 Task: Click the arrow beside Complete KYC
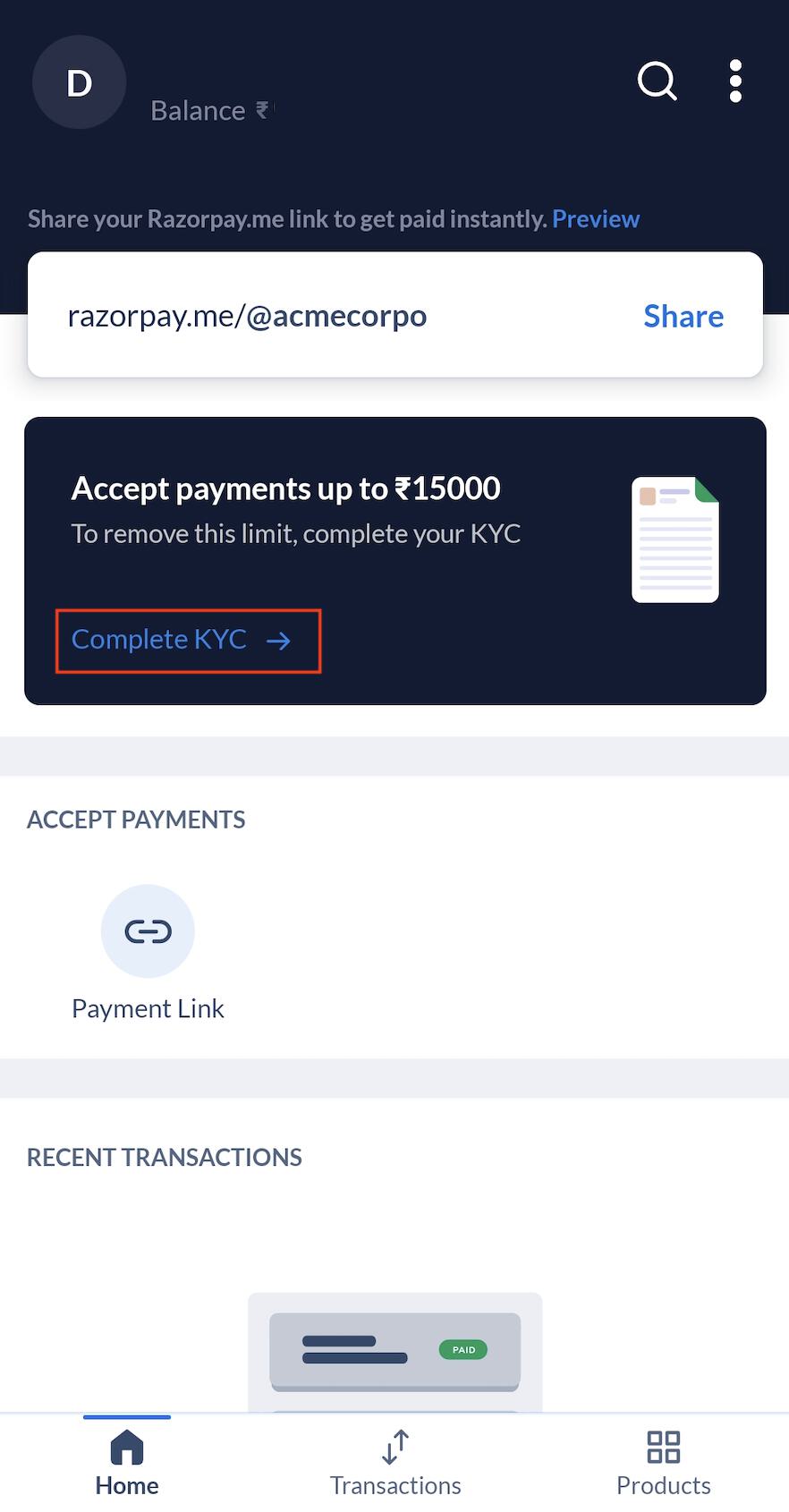click(x=279, y=641)
